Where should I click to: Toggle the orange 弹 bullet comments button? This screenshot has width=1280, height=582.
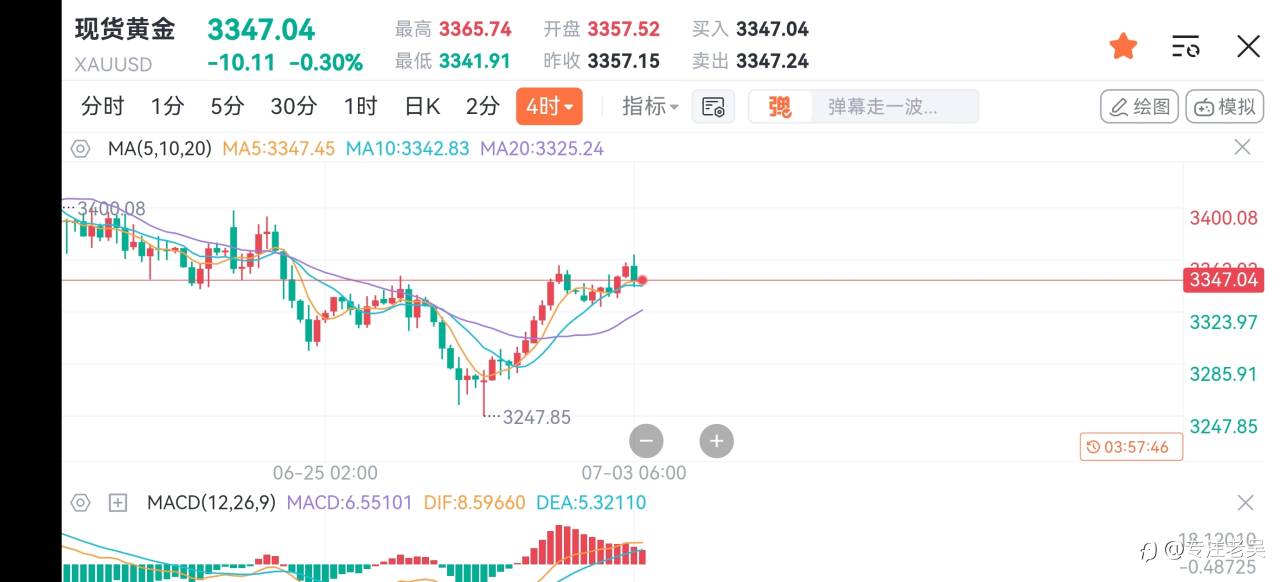coord(779,107)
